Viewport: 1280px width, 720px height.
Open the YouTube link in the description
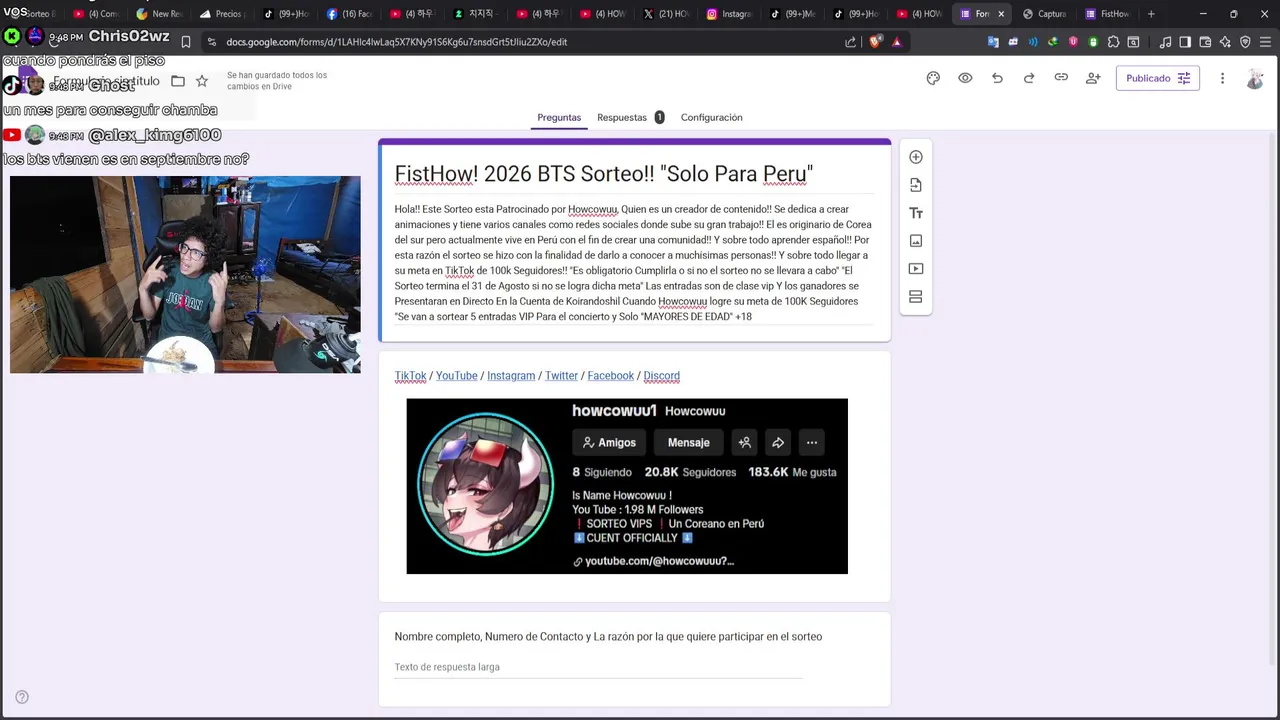456,376
